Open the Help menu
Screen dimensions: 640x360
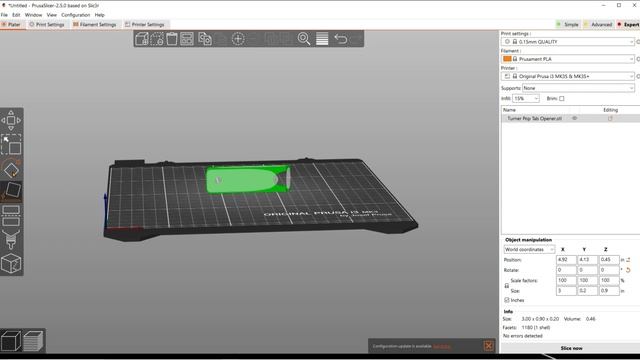100,15
